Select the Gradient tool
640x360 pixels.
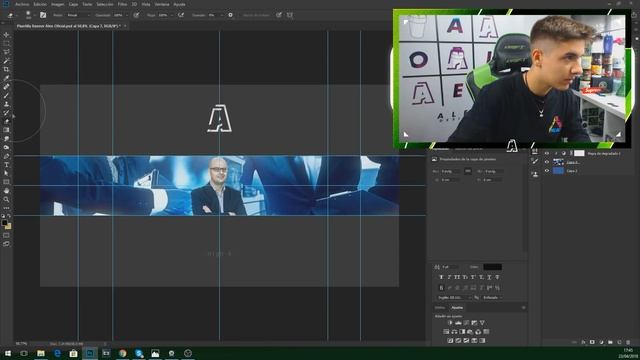(6, 130)
